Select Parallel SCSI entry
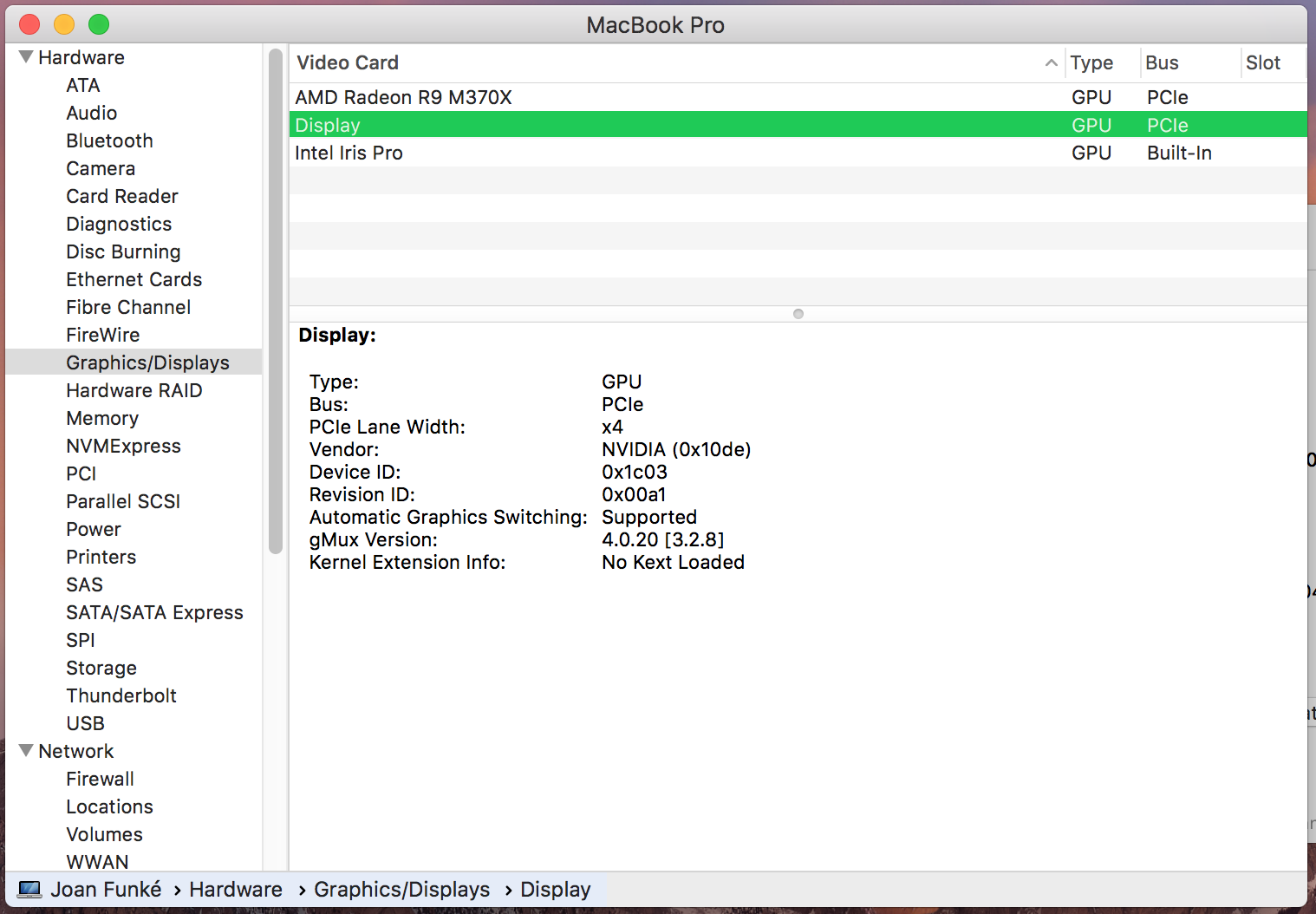The width and height of the screenshot is (1316, 914). click(123, 501)
